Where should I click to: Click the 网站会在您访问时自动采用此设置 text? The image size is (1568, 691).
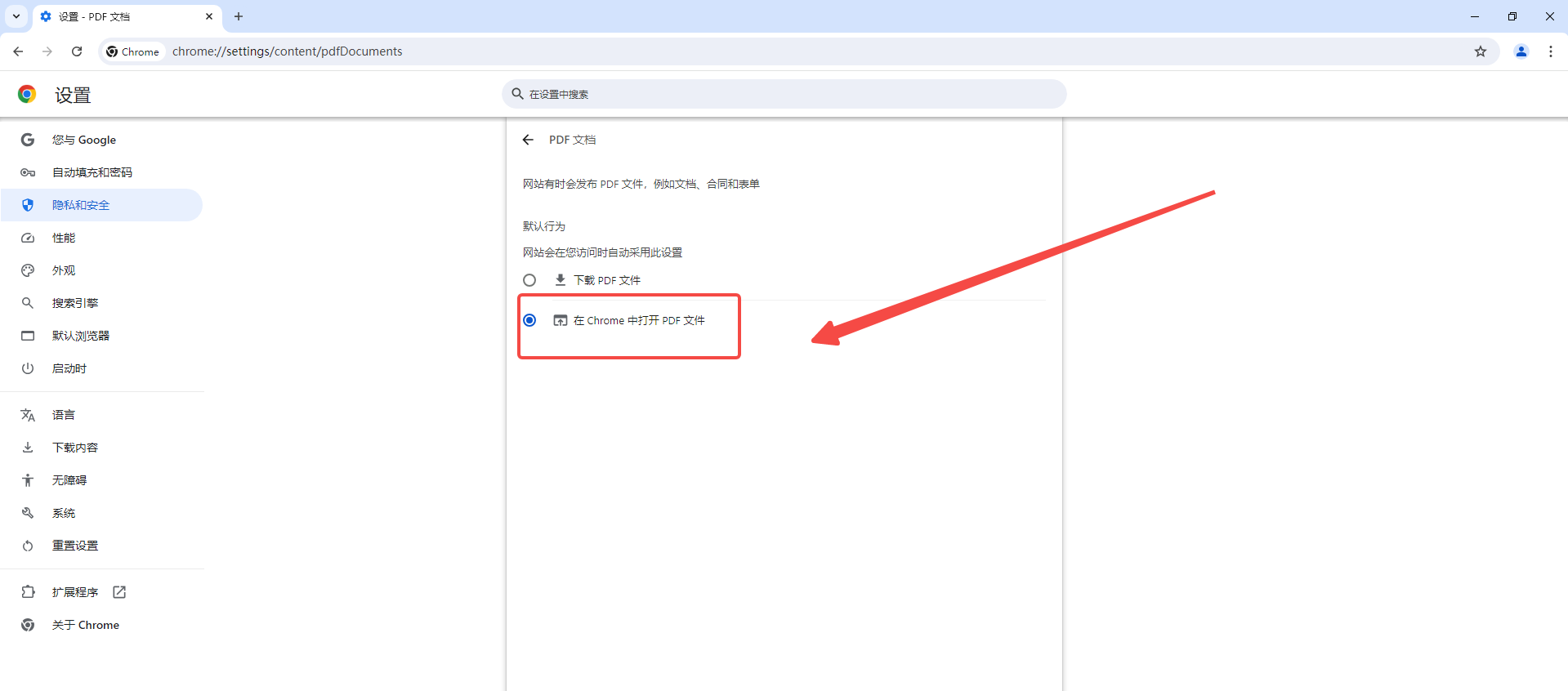[603, 252]
